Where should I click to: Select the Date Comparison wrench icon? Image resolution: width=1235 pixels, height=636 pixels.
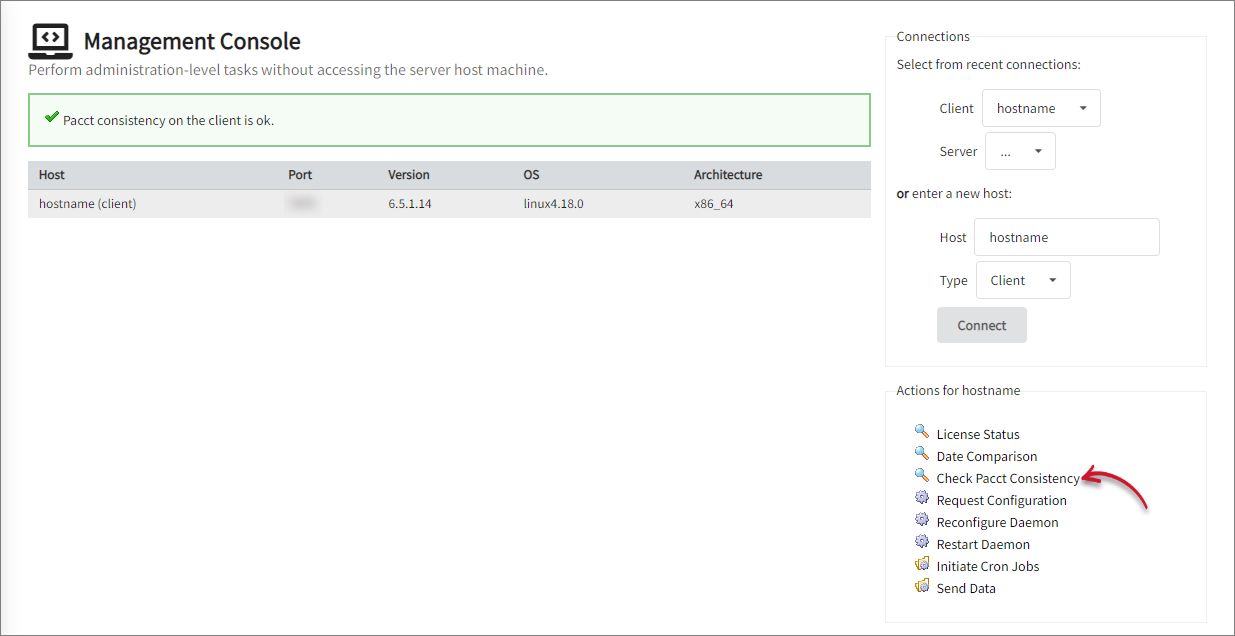point(922,453)
